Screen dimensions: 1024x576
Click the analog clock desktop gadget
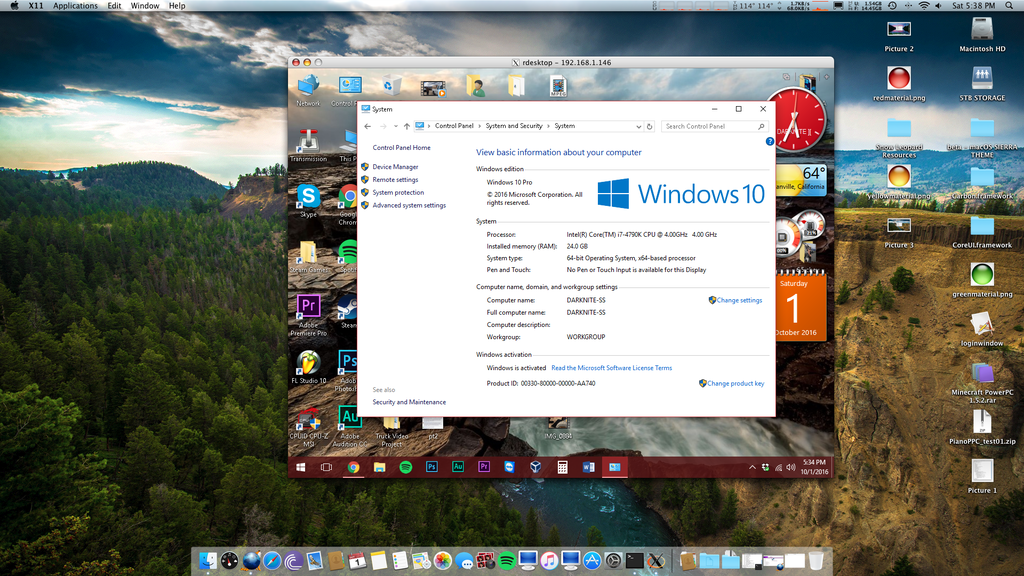pyautogui.click(x=796, y=120)
